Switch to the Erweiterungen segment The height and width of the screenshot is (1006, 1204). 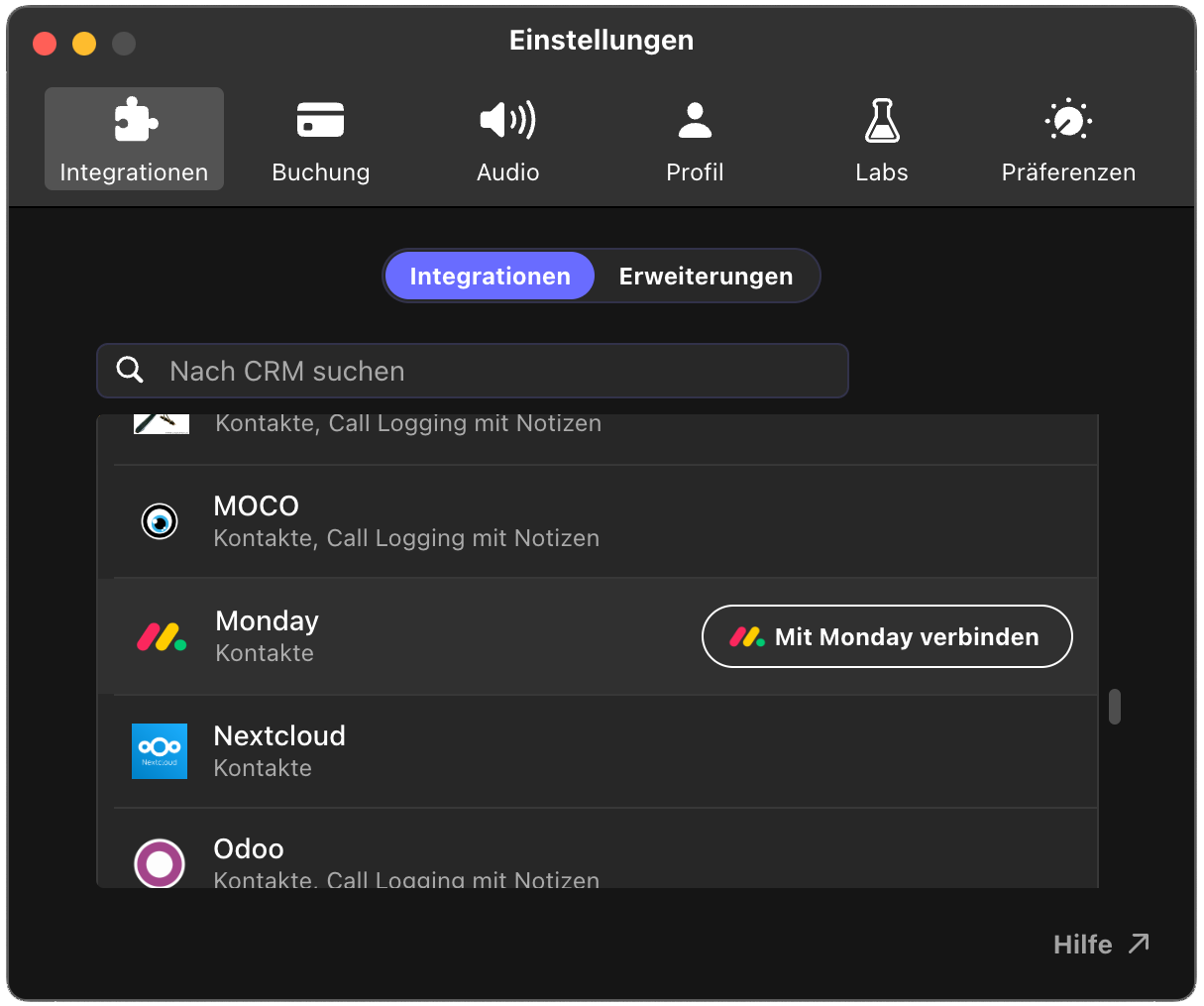click(706, 276)
